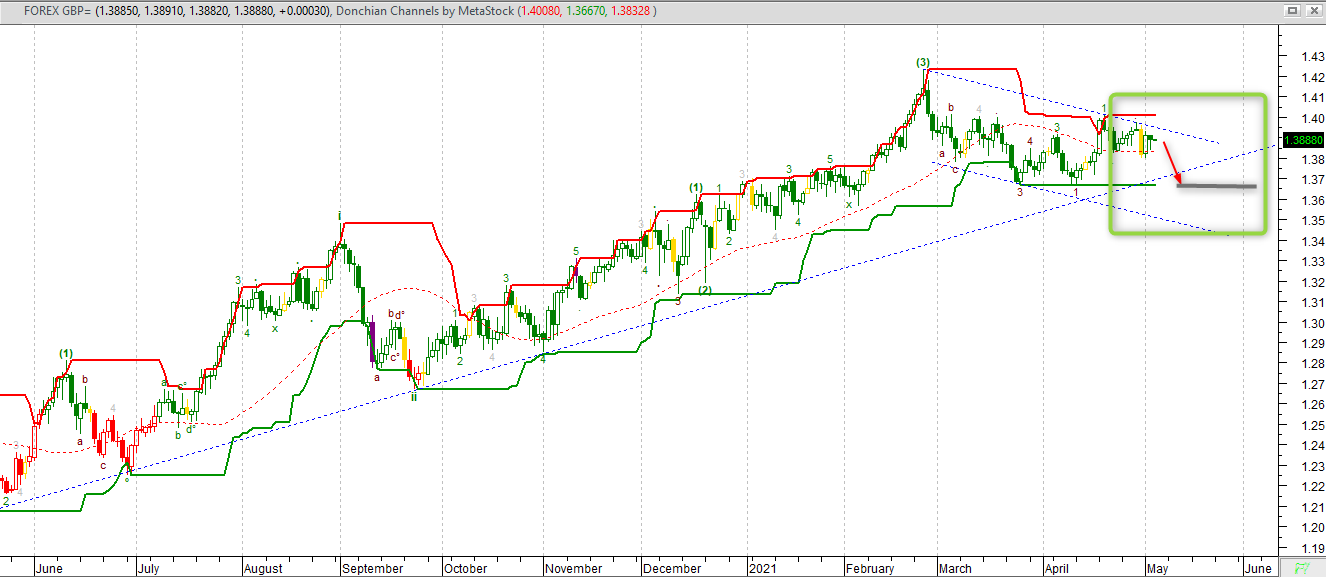Select the (3) wave label at chart peak
Image resolution: width=1326 pixels, height=578 pixels.
(x=923, y=62)
